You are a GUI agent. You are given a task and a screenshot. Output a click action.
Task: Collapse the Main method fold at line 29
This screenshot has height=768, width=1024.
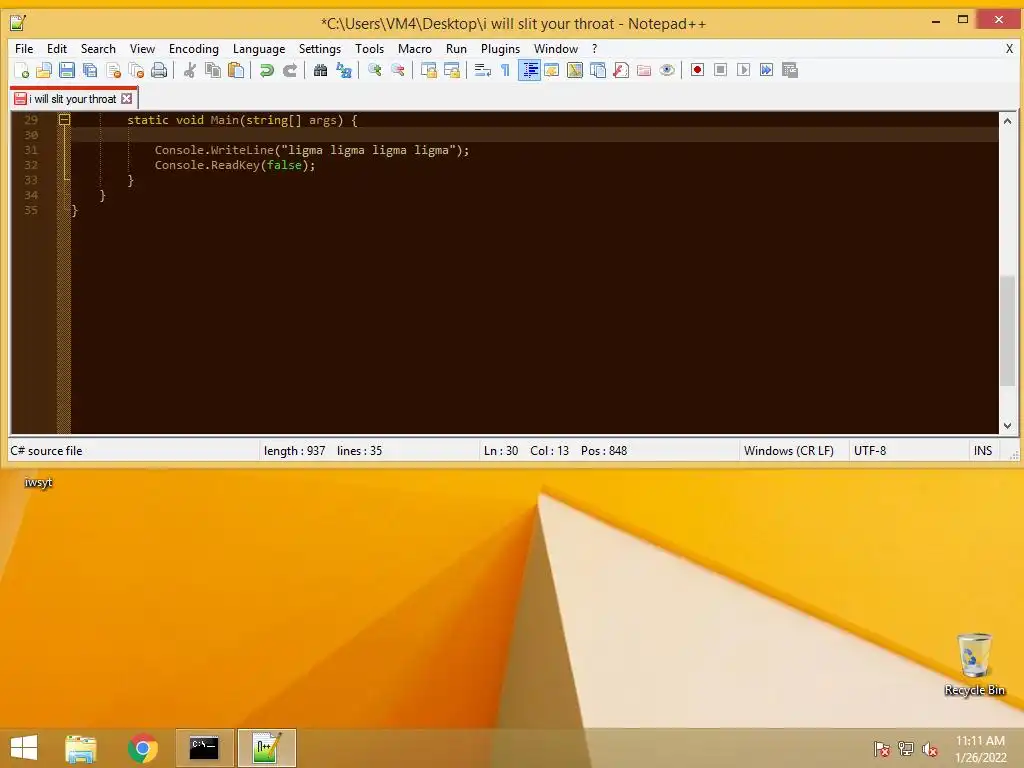64,120
